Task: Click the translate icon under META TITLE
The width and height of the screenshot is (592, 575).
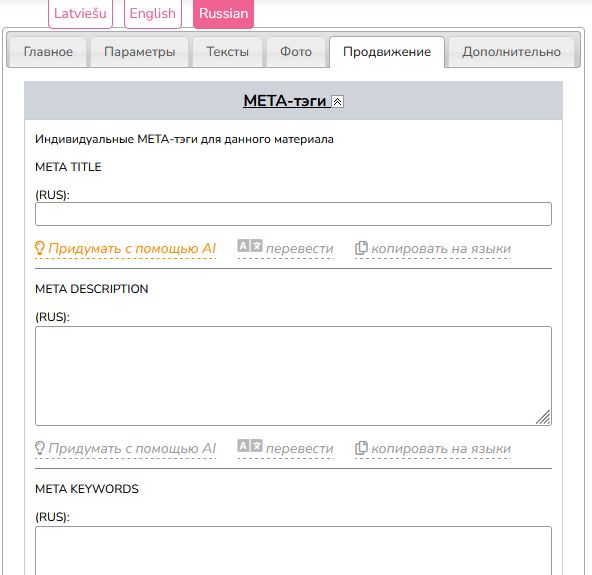Action: click(250, 246)
